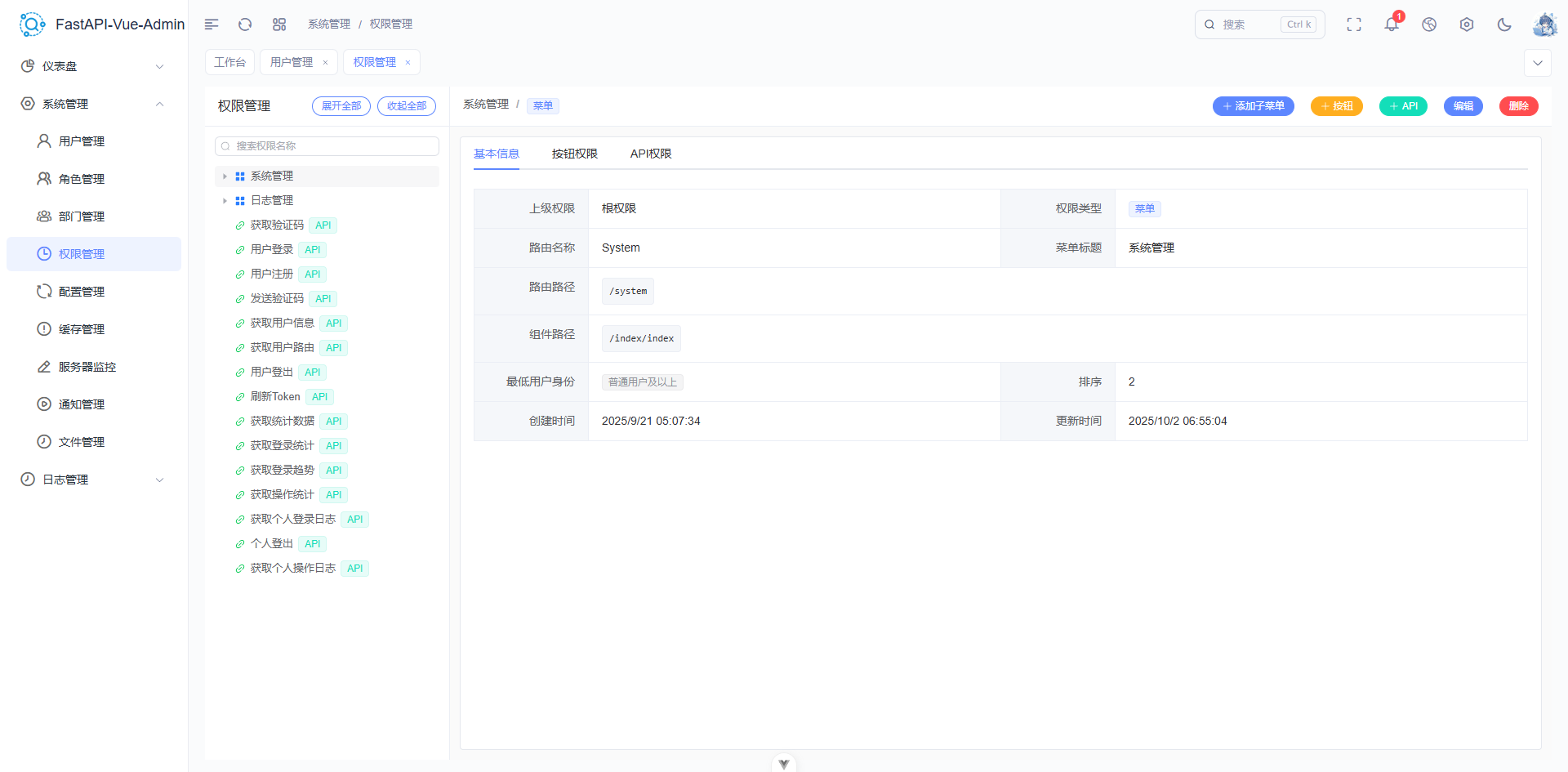Expand the 日志管理 tree node arrow

pos(225,201)
